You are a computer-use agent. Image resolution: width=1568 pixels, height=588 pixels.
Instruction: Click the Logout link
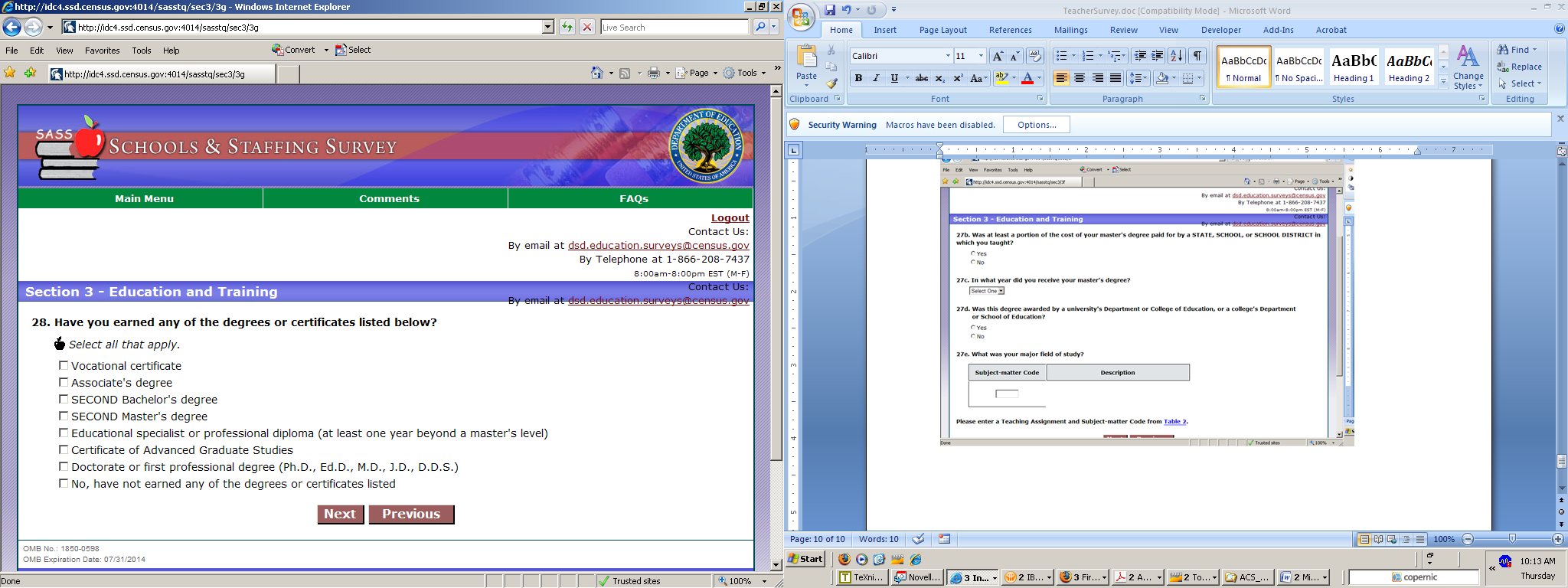(730, 218)
